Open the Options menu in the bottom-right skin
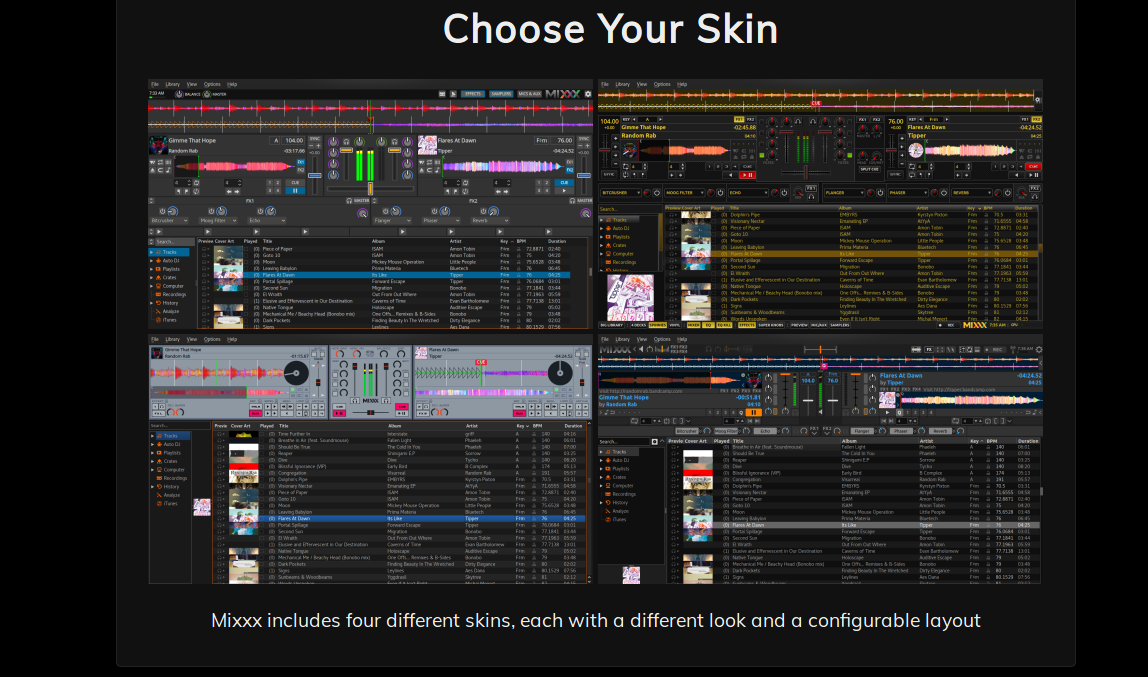1148x677 pixels. 662,340
